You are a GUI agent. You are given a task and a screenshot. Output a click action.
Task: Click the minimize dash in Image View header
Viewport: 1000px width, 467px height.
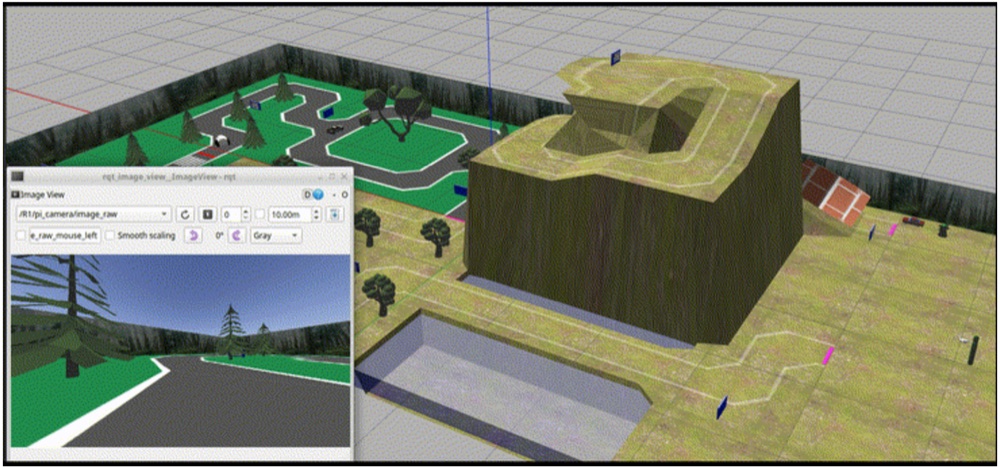[335, 195]
